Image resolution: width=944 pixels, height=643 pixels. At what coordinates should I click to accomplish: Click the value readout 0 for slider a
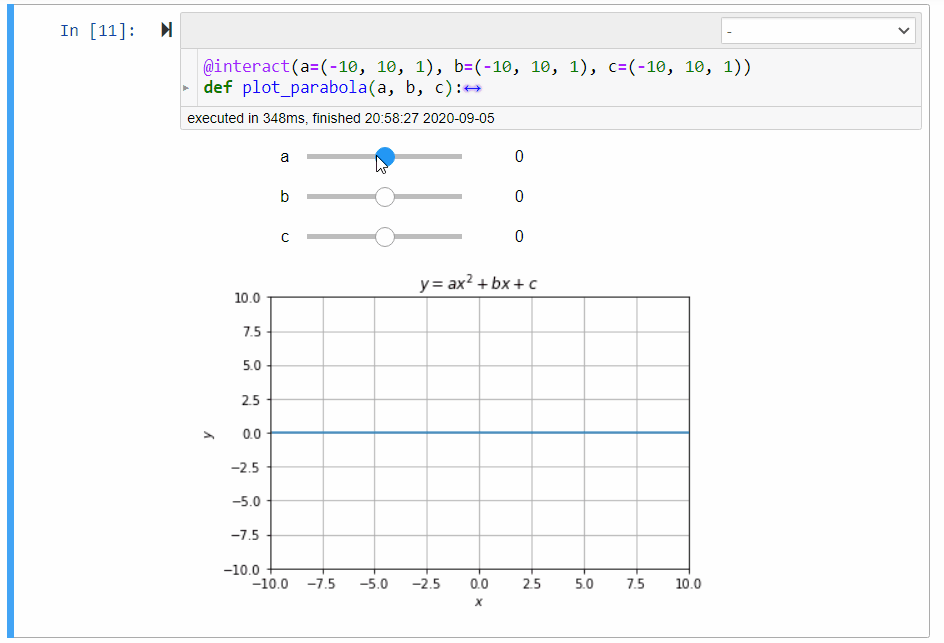click(x=519, y=156)
